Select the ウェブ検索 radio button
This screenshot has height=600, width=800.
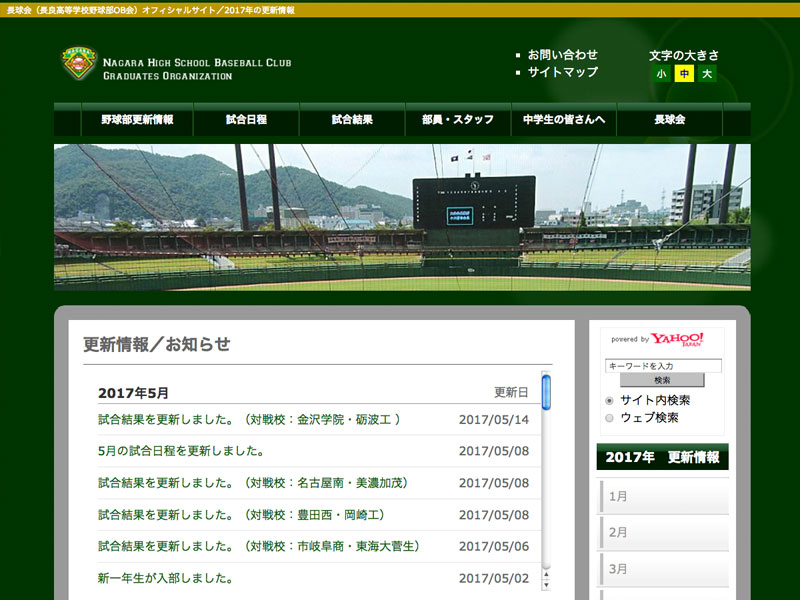610,418
